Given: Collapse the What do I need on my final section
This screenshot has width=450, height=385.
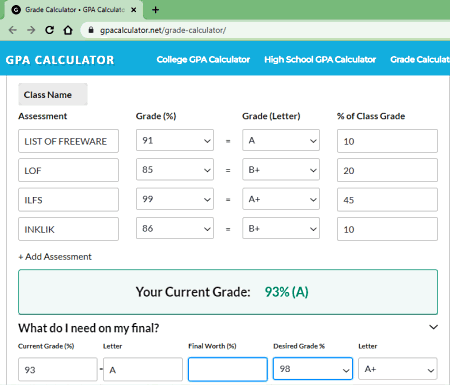Looking at the screenshot, I should 433,327.
